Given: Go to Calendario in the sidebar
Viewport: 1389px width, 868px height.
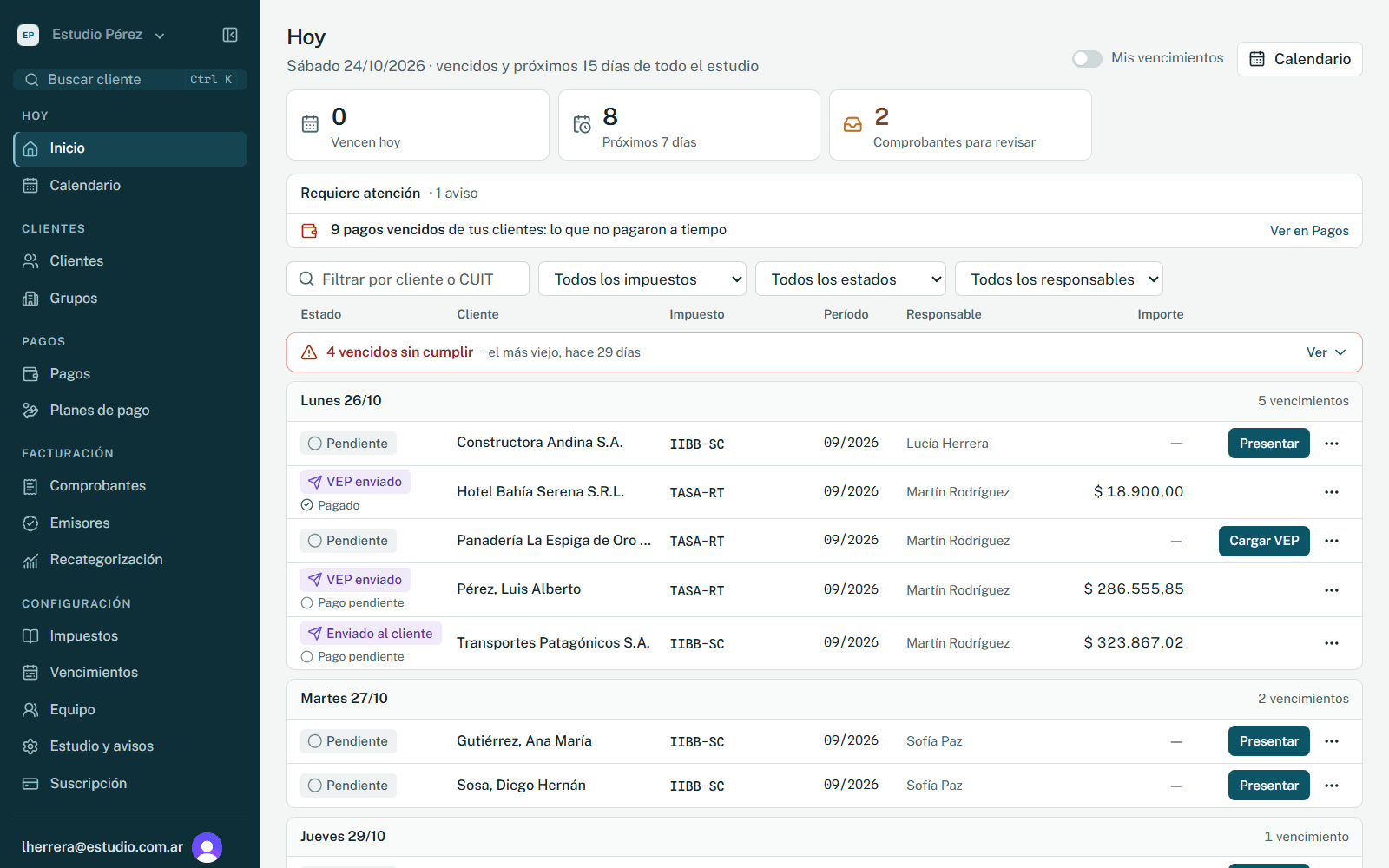Looking at the screenshot, I should pyautogui.click(x=130, y=186).
